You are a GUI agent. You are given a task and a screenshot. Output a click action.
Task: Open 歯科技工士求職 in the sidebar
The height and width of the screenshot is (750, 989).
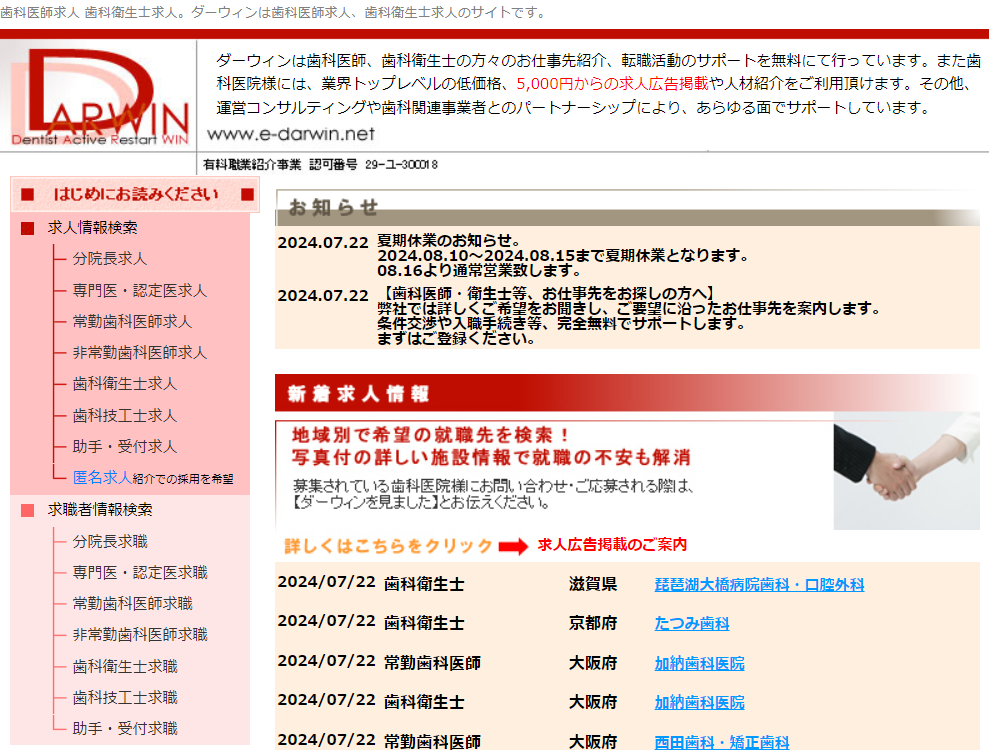tap(124, 697)
